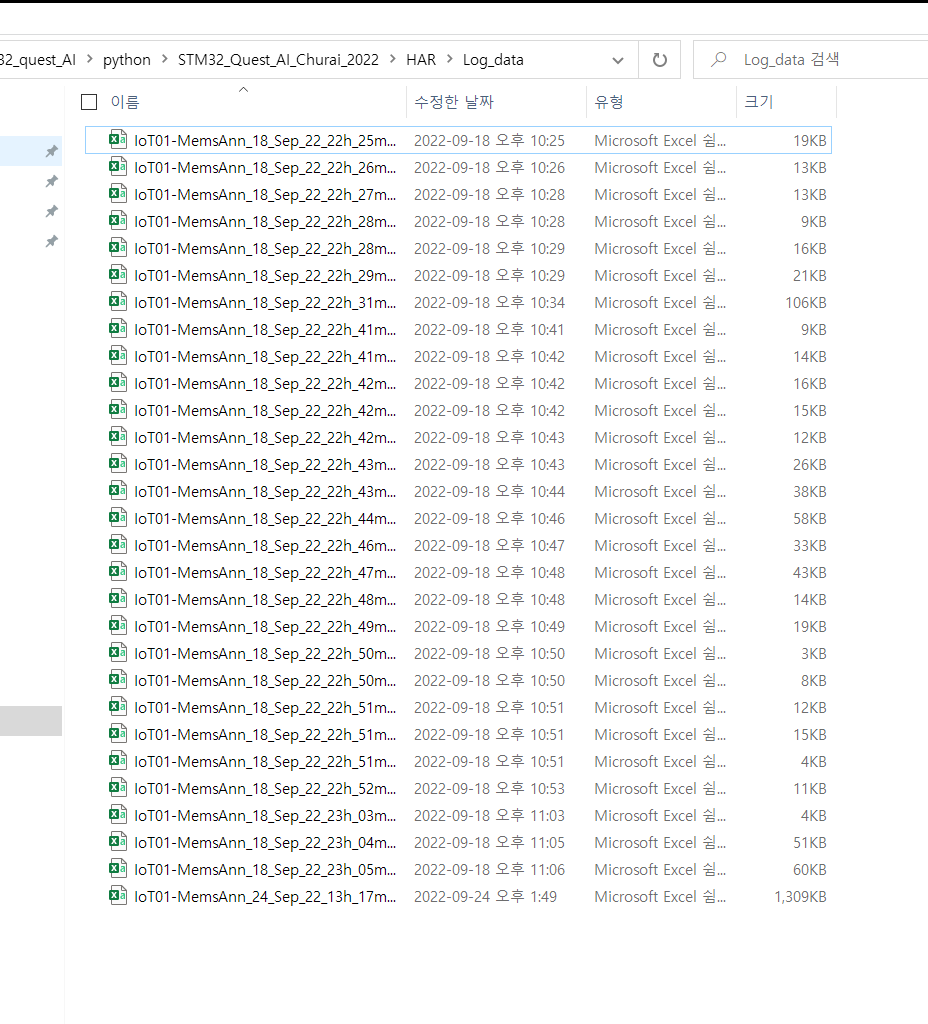The width and height of the screenshot is (928, 1024).
Task: Click the type cell in the 23h_04m row
Action: click(660, 842)
